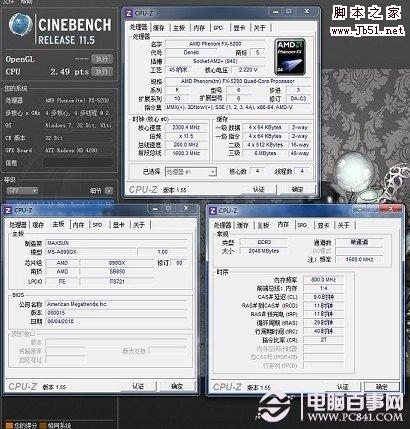Click the memory type DDR3 field

coord(264,242)
